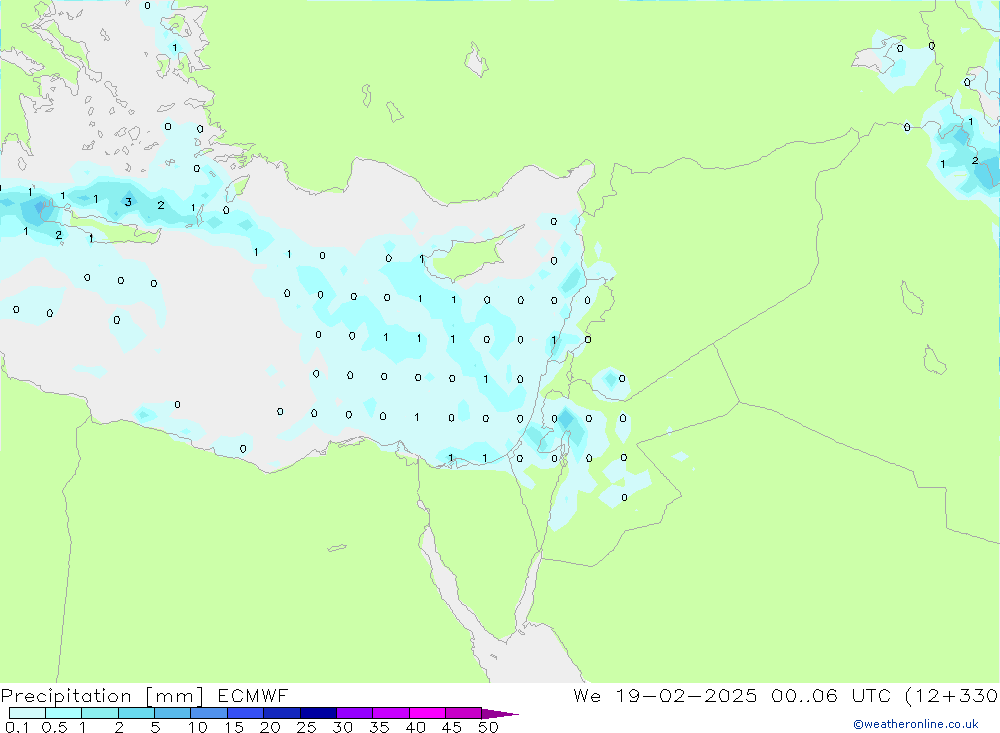The width and height of the screenshot is (1000, 733).
Task: Click the lightest cyan 0.1–0.5 legend swatch
Action: coord(27,713)
